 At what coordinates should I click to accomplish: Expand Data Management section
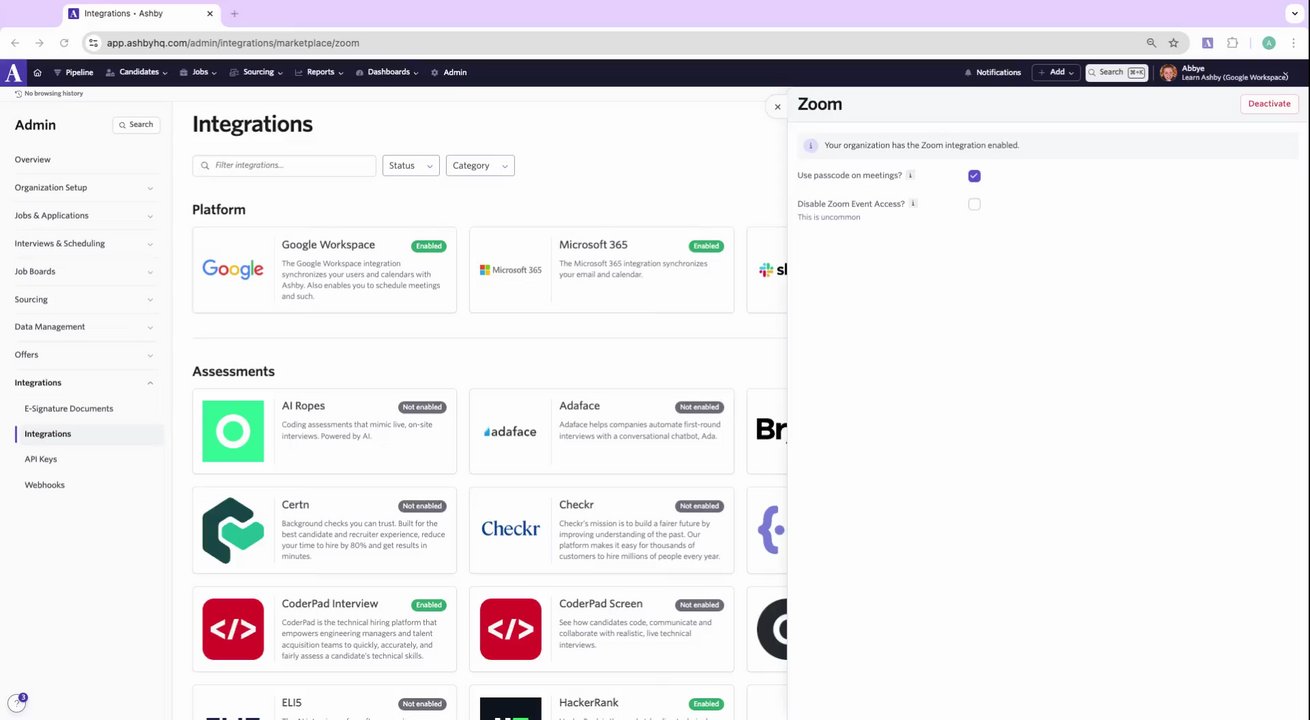click(x=85, y=327)
